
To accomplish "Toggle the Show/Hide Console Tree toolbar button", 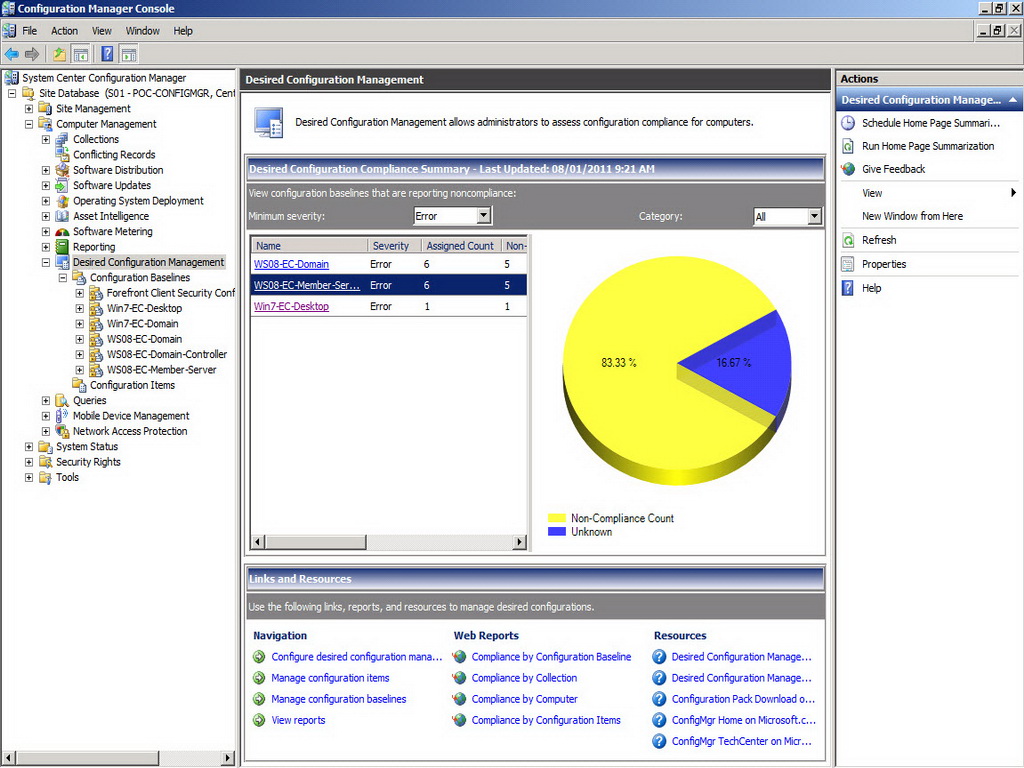I will pos(81,54).
